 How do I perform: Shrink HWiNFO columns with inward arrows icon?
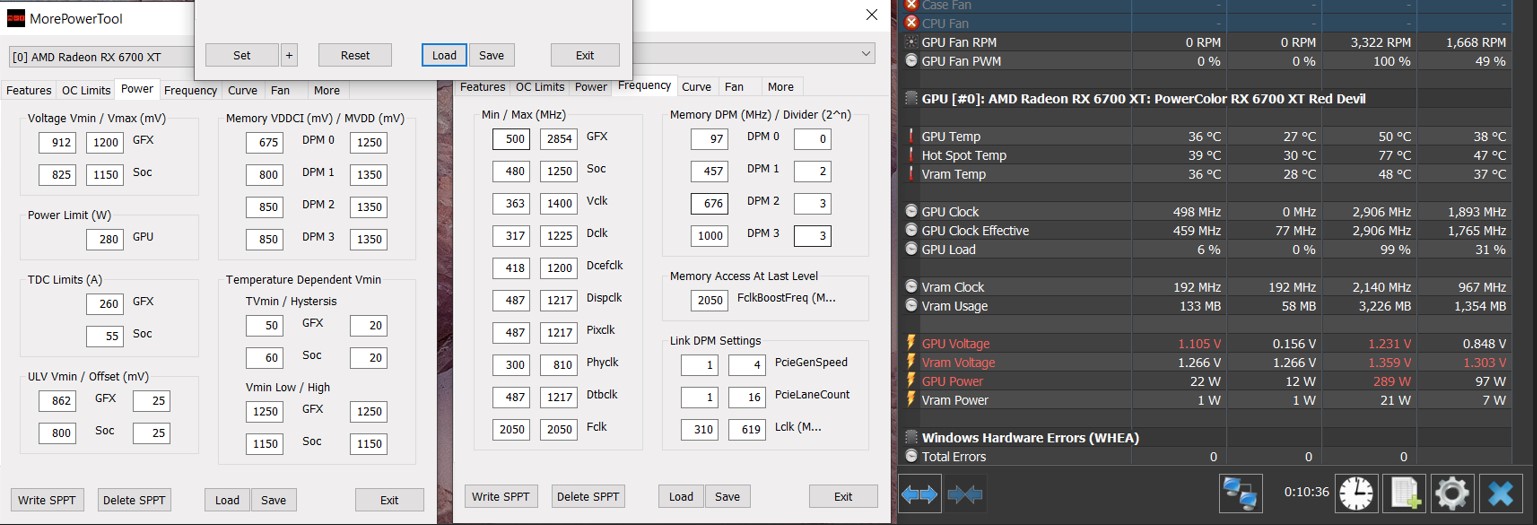(x=964, y=494)
